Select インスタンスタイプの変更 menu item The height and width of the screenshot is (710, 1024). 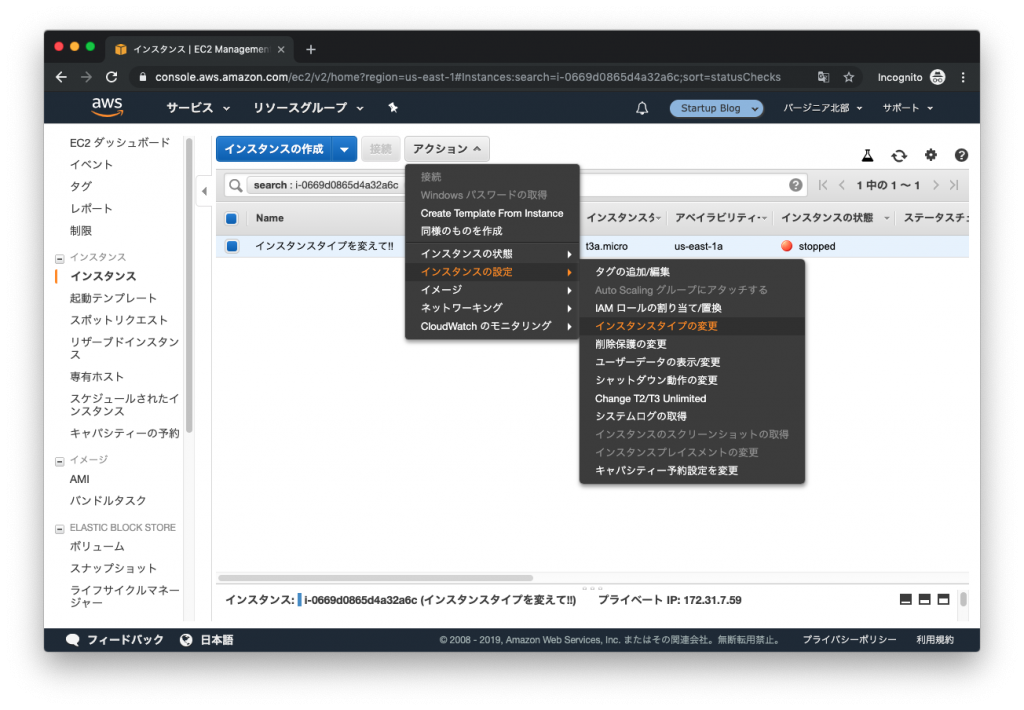pyautogui.click(x=692, y=326)
